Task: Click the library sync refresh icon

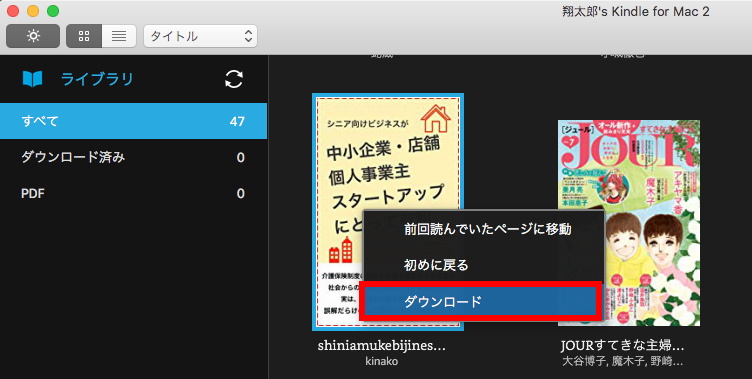Action: pos(234,79)
